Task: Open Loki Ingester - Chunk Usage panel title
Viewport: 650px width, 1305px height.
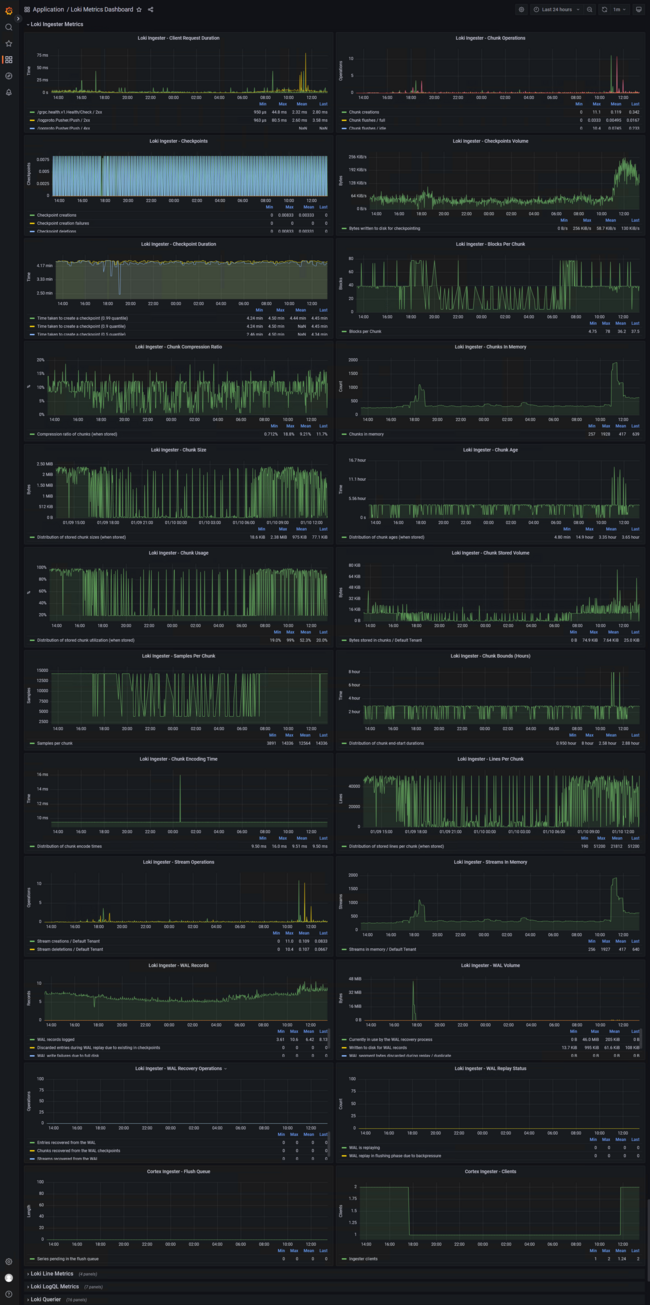Action: pos(179,553)
